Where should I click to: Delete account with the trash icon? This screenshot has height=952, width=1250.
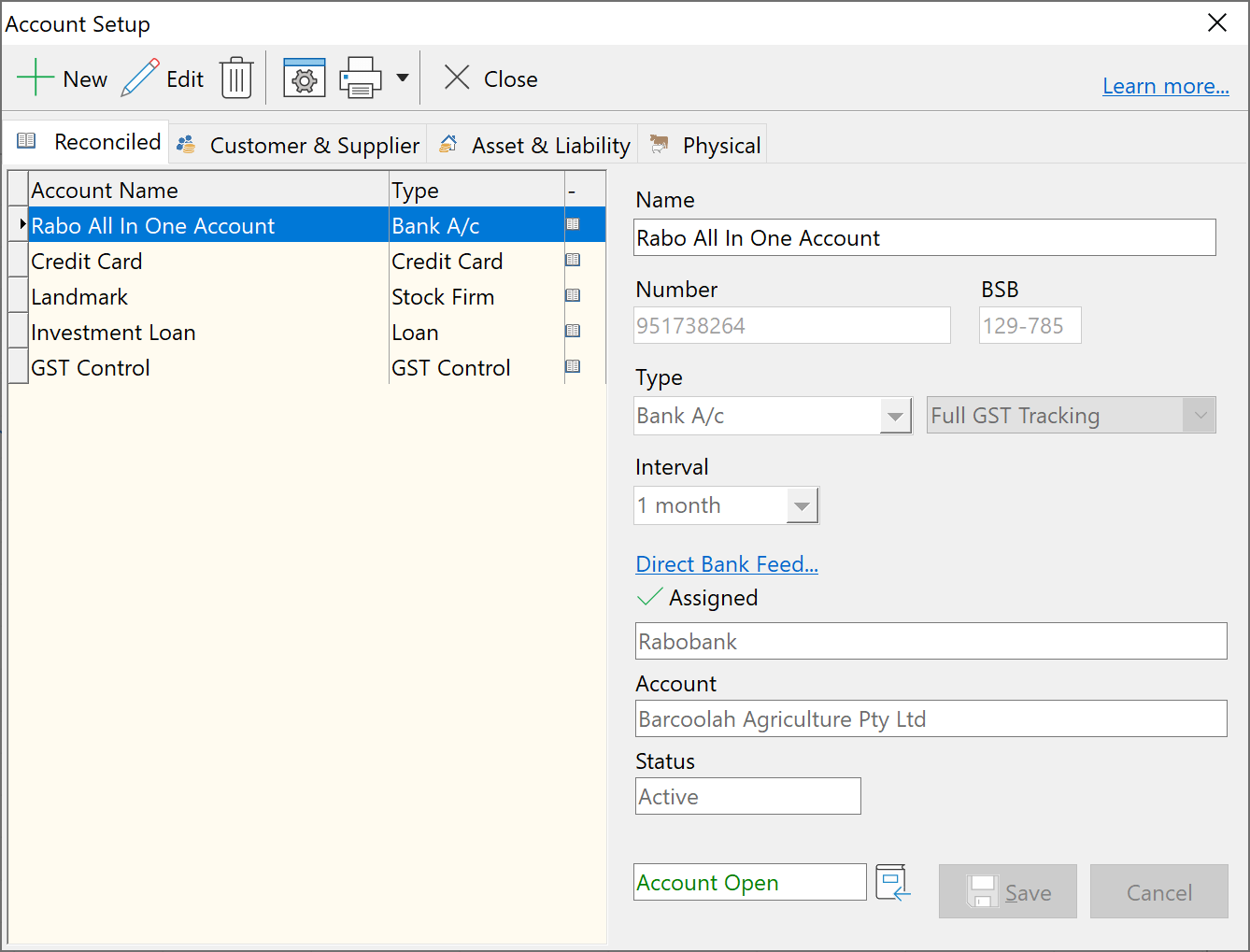tap(236, 78)
